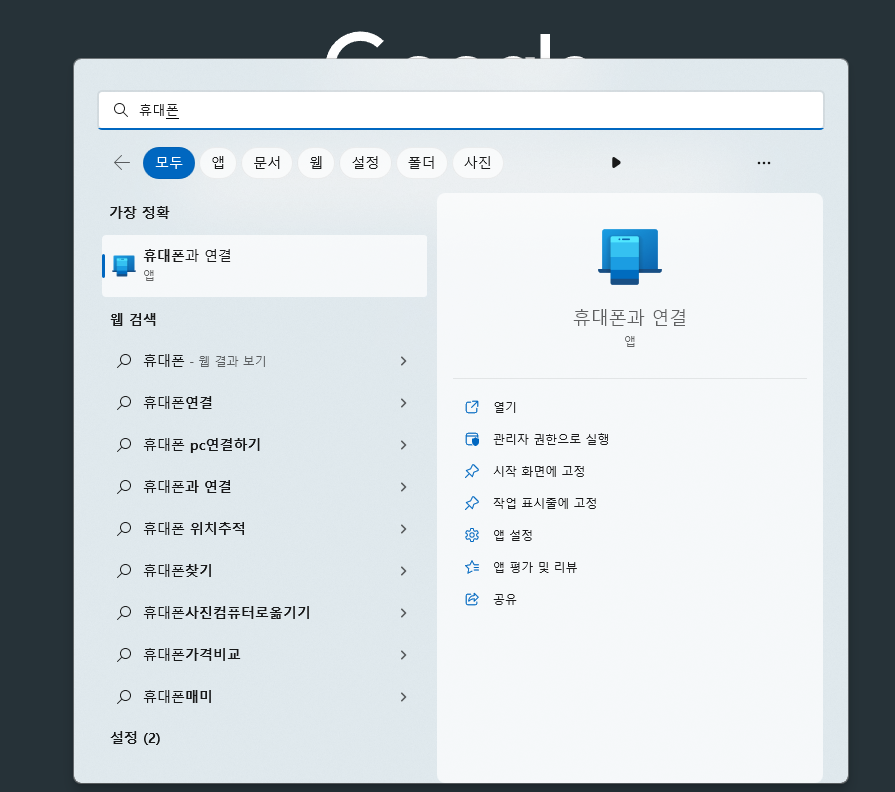Show more filters with the play arrow
895x792 pixels.
[616, 163]
